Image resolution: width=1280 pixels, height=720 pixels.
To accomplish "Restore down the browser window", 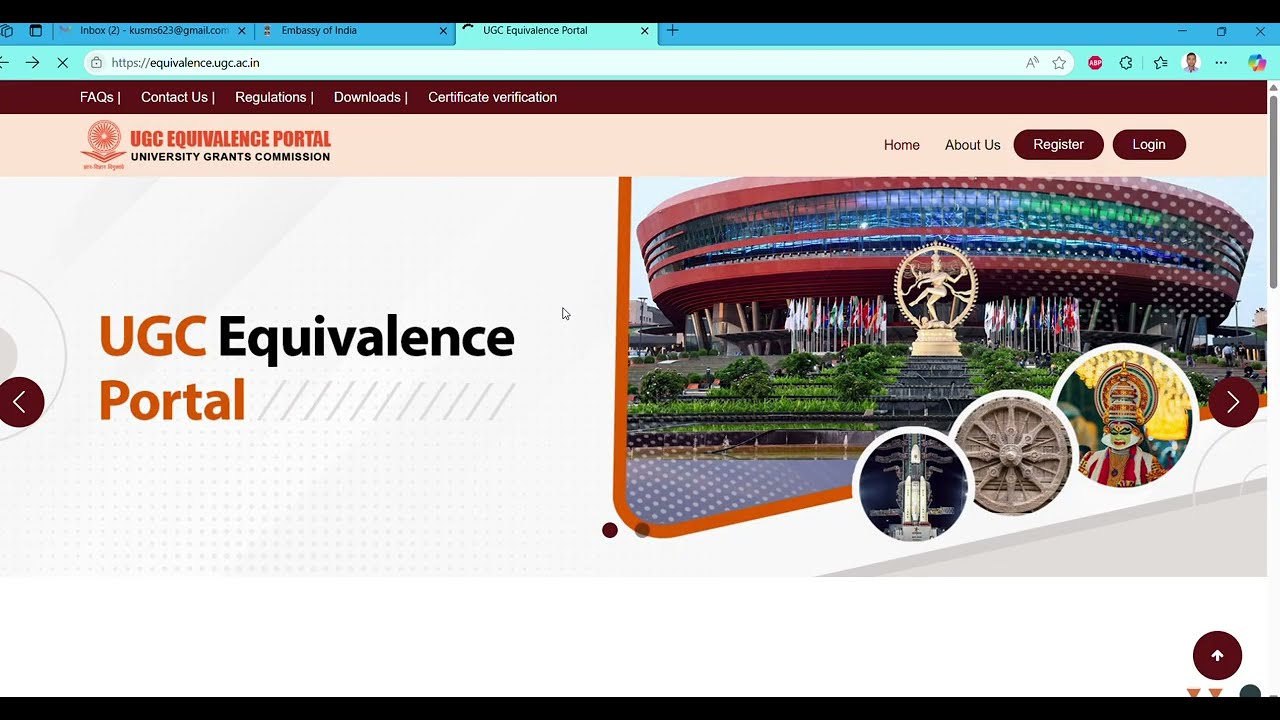I will (1221, 31).
